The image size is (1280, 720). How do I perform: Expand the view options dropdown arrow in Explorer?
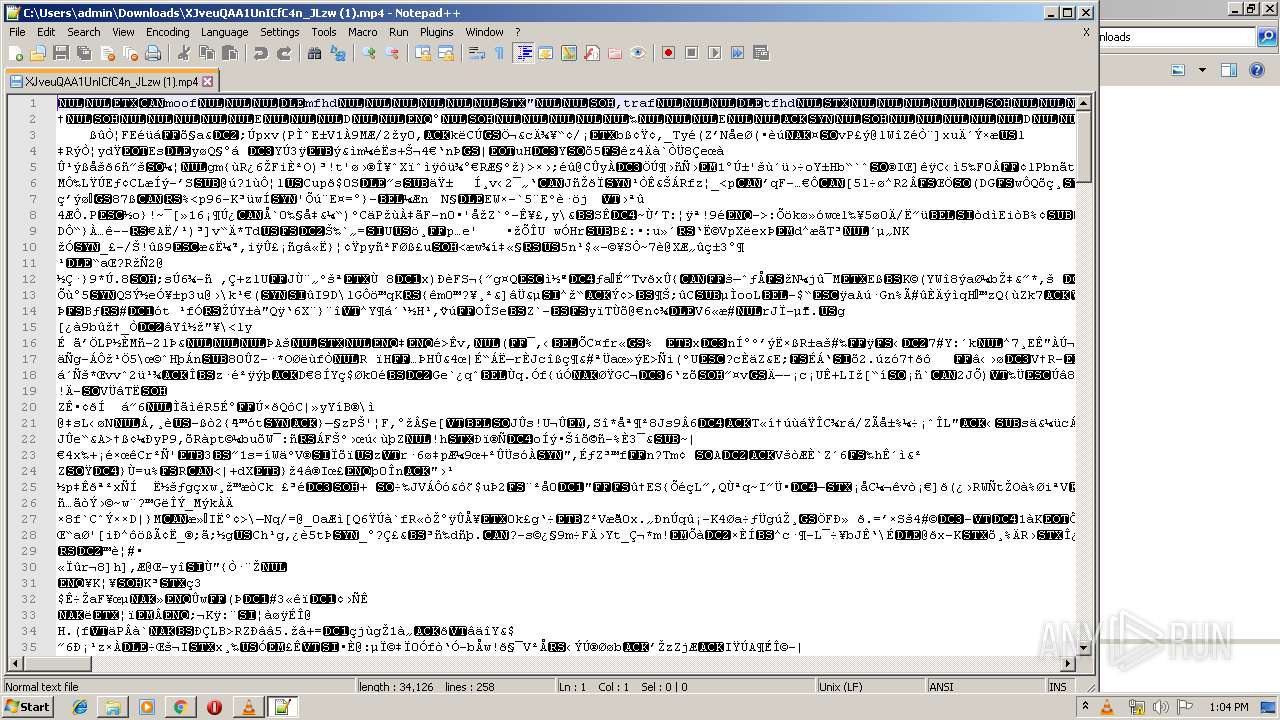click(x=1200, y=70)
